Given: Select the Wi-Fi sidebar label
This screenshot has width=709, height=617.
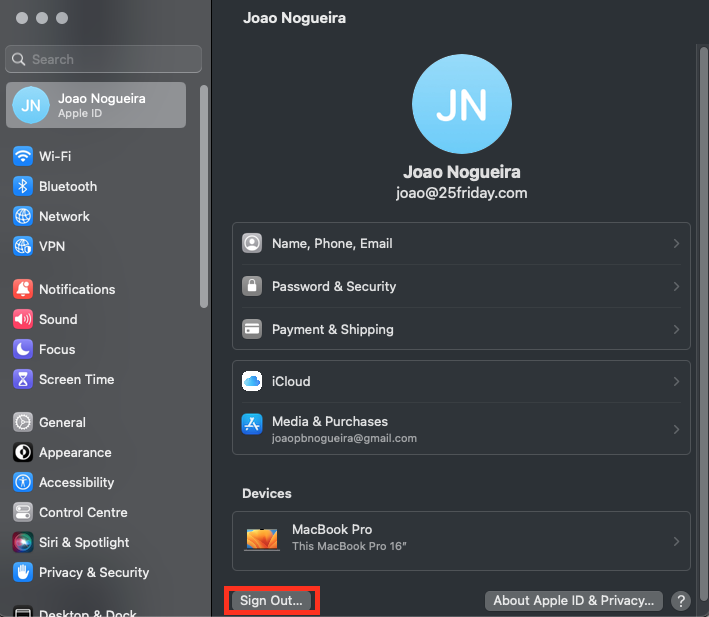Looking at the screenshot, I should (55, 156).
